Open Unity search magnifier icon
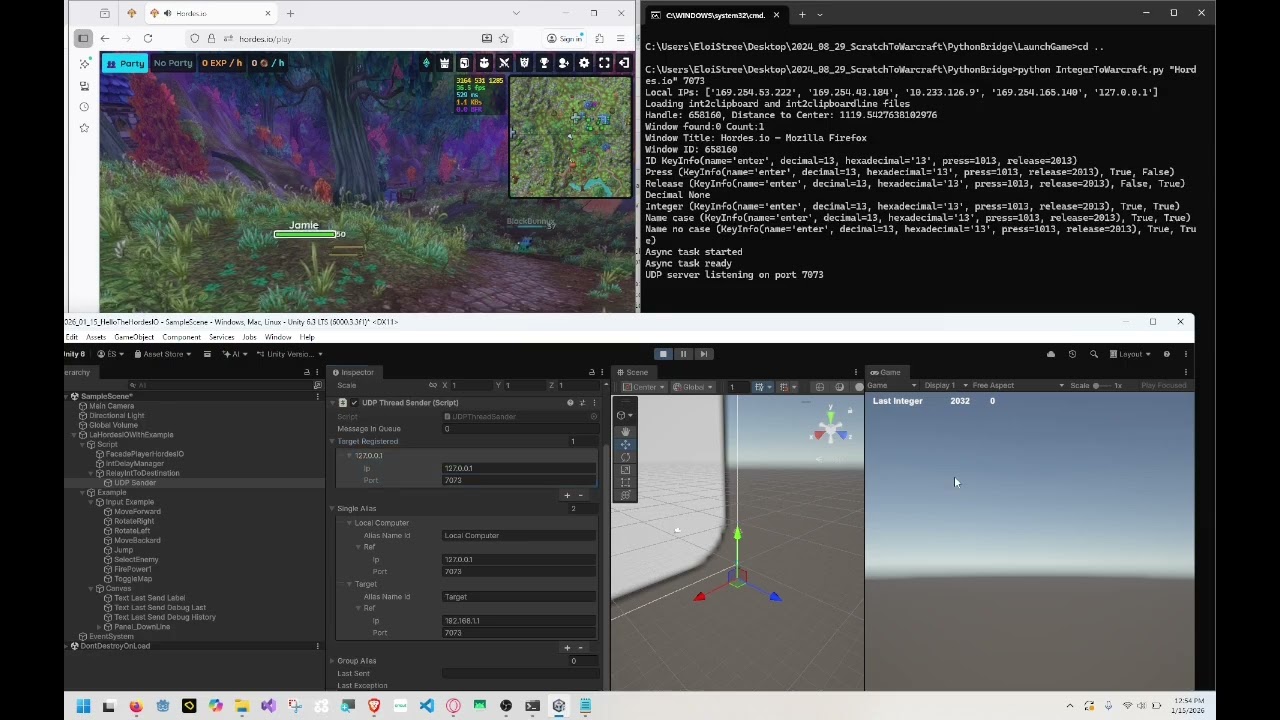 [1093, 354]
